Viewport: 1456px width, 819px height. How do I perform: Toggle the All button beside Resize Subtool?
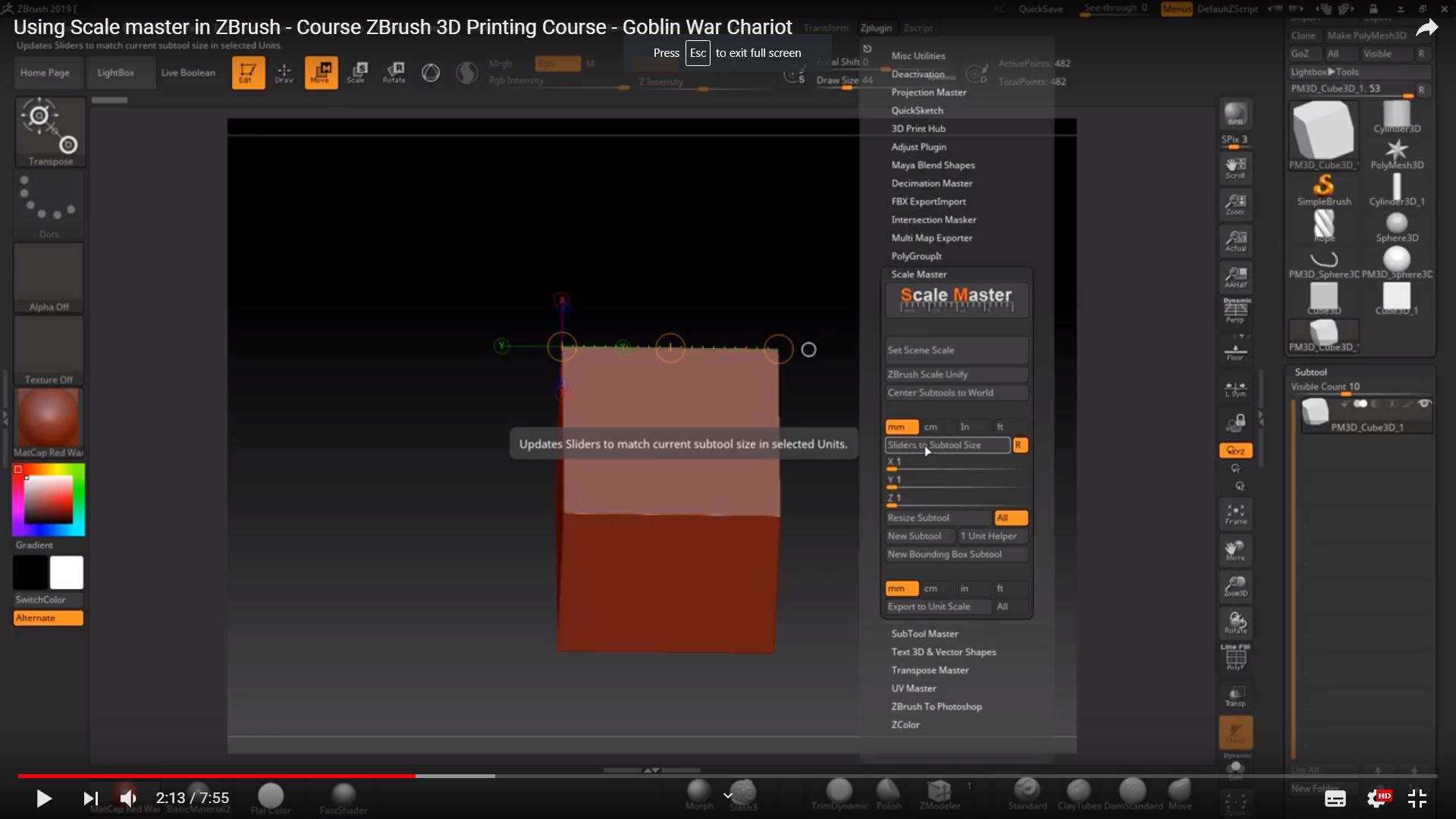(x=1011, y=518)
